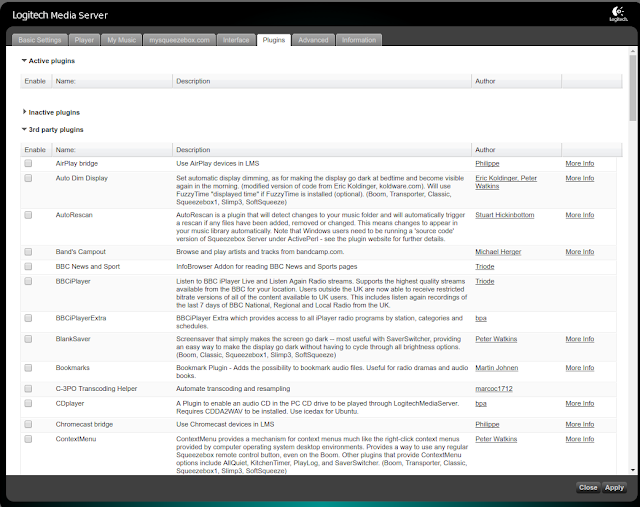
Task: Switch to the My Music tab
Action: (122, 40)
